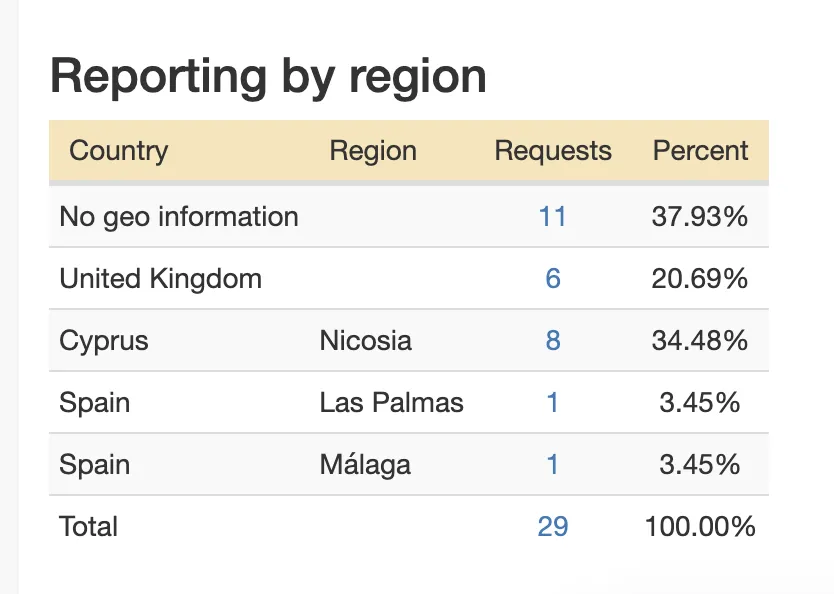Click the Country column header
Viewport: 834px width, 594px height.
119,151
